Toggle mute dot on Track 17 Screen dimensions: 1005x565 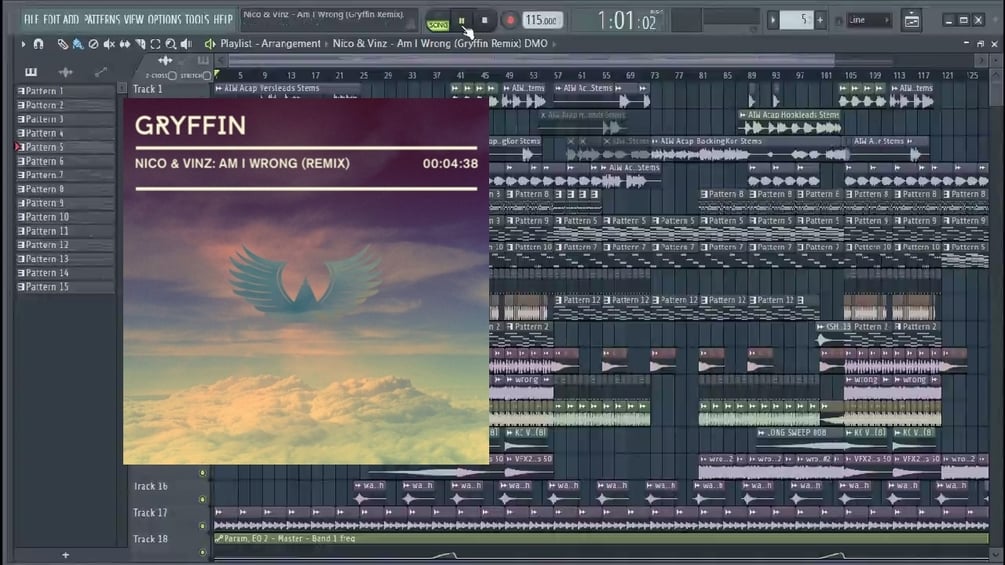203,525
